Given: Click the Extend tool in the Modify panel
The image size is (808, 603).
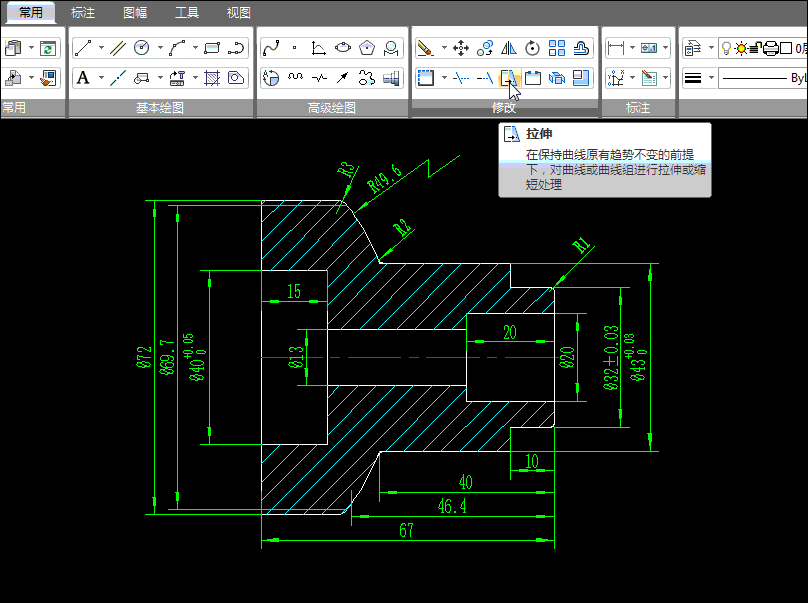Looking at the screenshot, I should click(x=484, y=78).
